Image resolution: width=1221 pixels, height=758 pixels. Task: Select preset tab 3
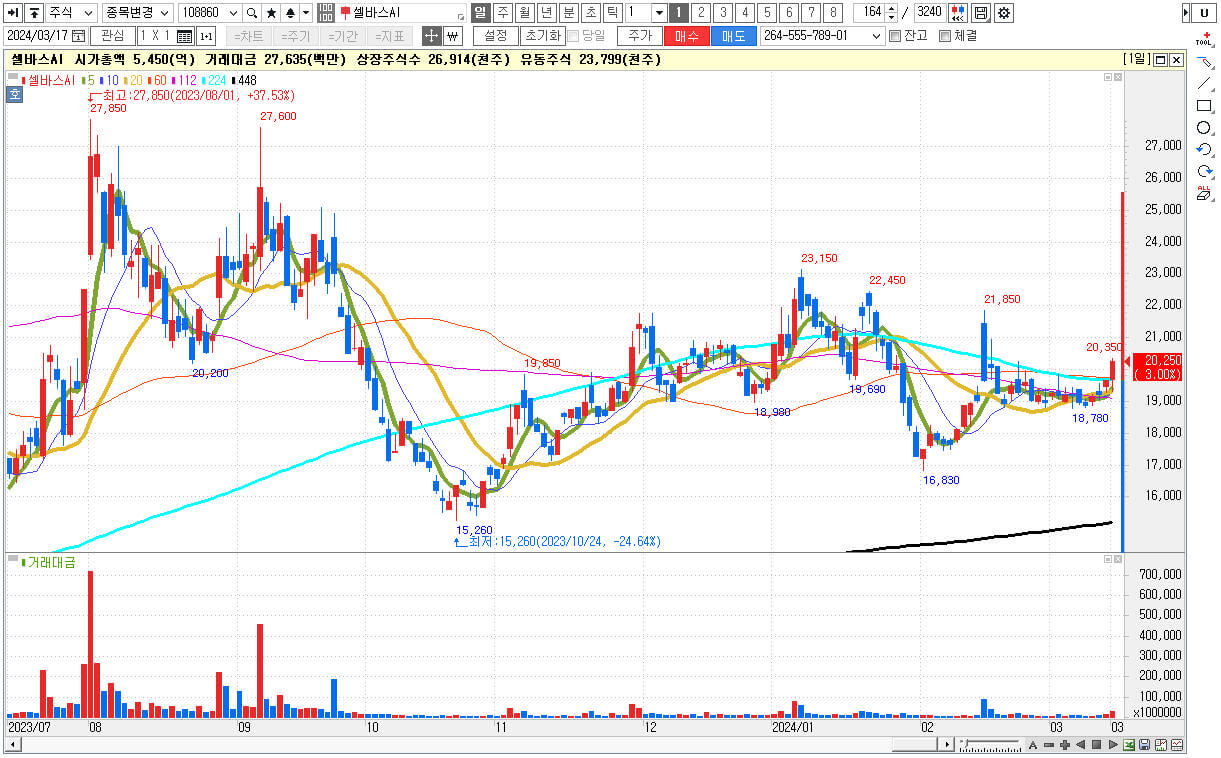723,13
